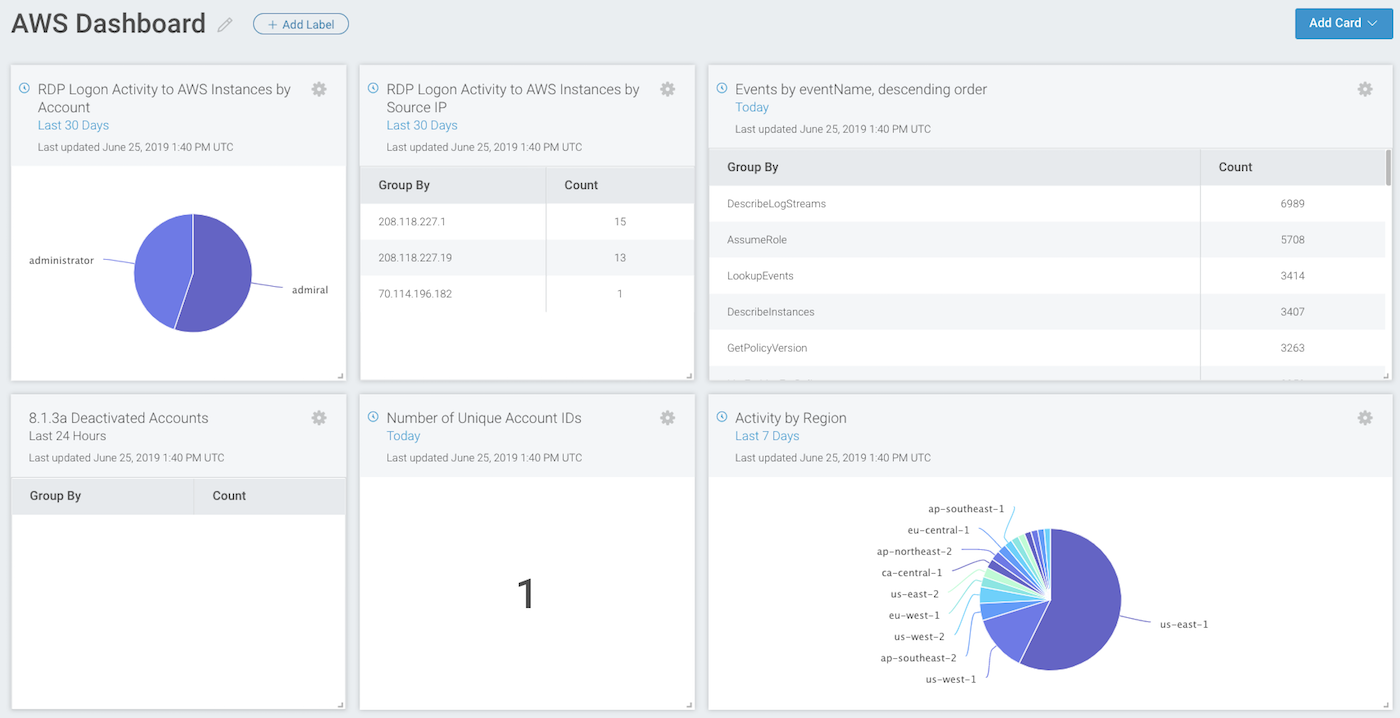The width and height of the screenshot is (1400, 718).
Task: Click Group By header in Source IP table
Action: [x=404, y=185]
